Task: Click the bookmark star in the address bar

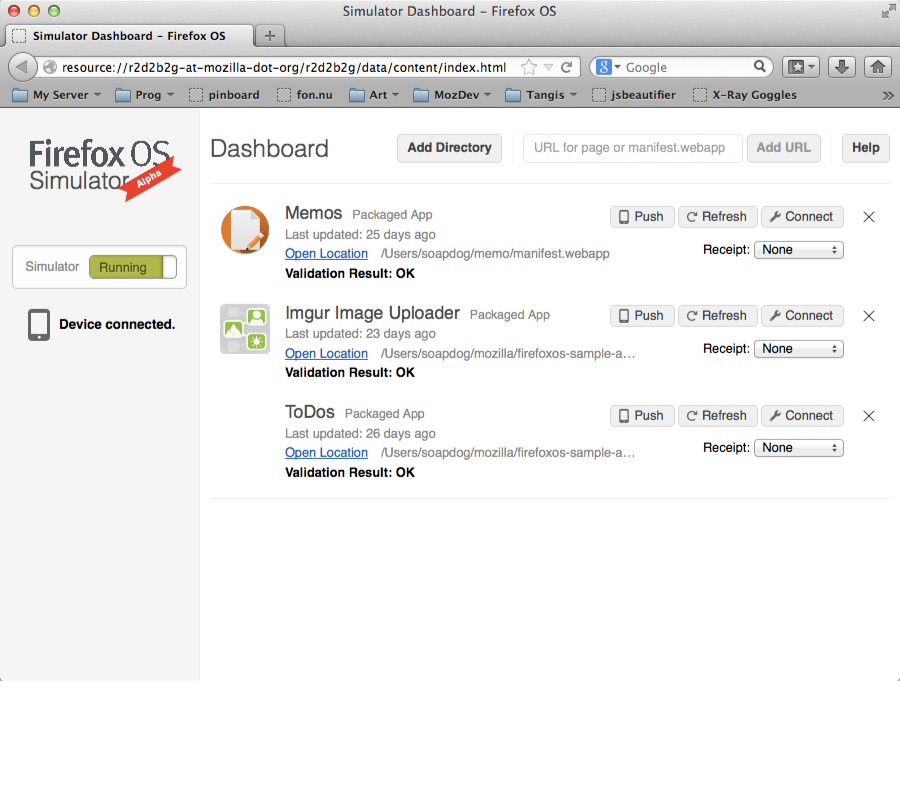Action: coord(527,66)
